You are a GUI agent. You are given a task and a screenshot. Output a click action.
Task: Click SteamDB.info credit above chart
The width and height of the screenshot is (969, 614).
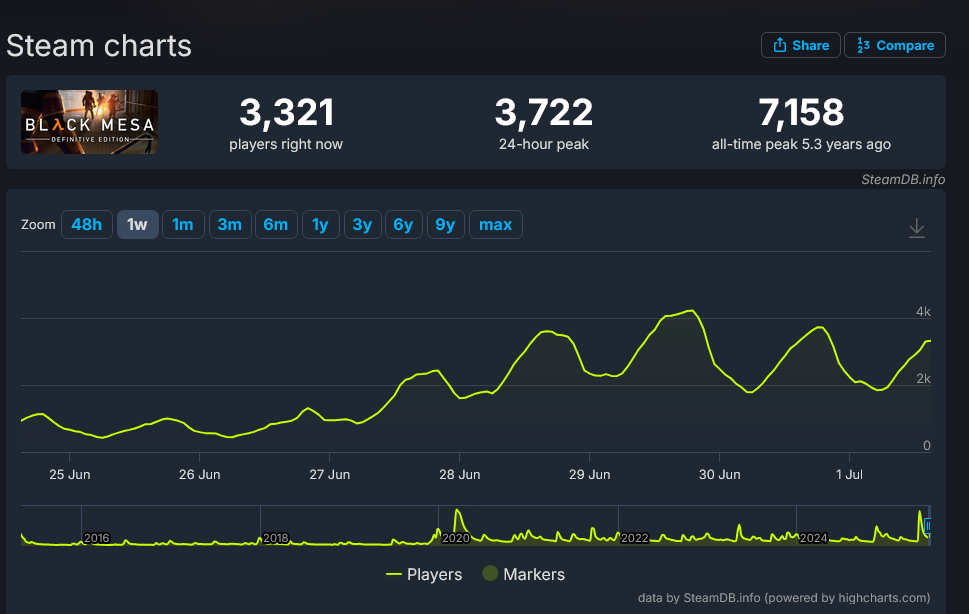pyautogui.click(x=903, y=179)
